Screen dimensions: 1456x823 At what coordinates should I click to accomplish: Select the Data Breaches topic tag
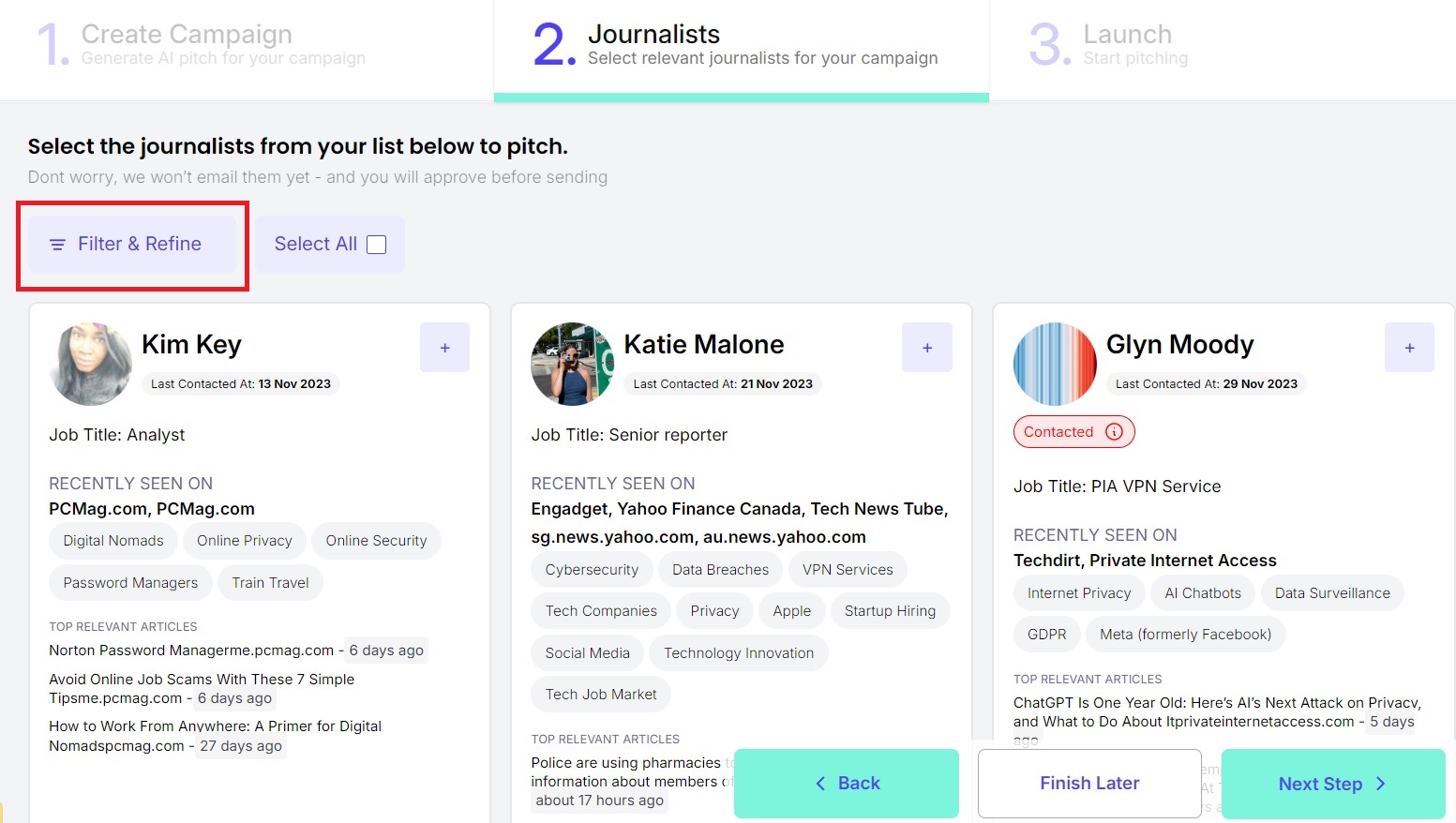point(720,570)
